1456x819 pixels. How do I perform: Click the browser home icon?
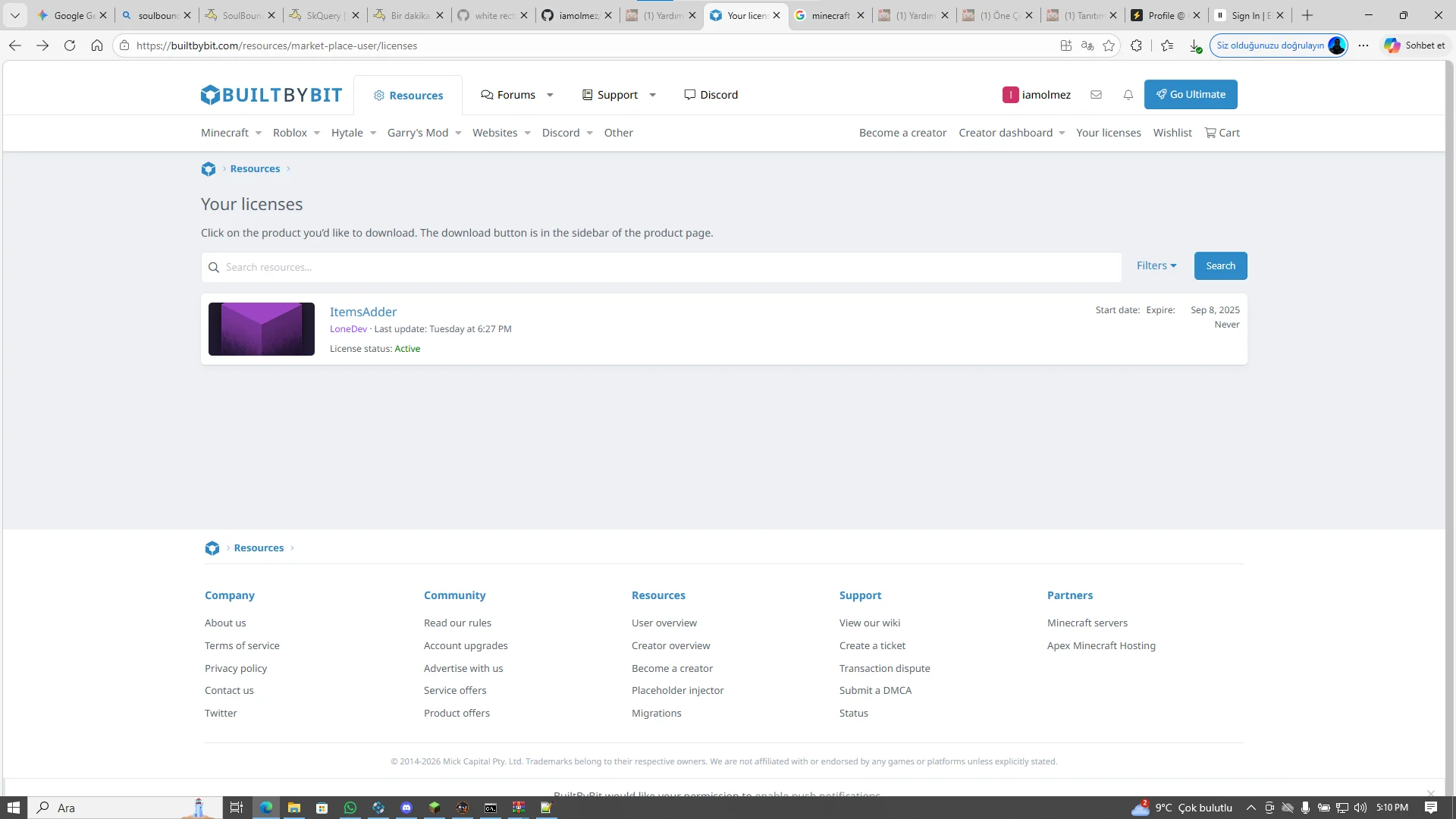[97, 45]
